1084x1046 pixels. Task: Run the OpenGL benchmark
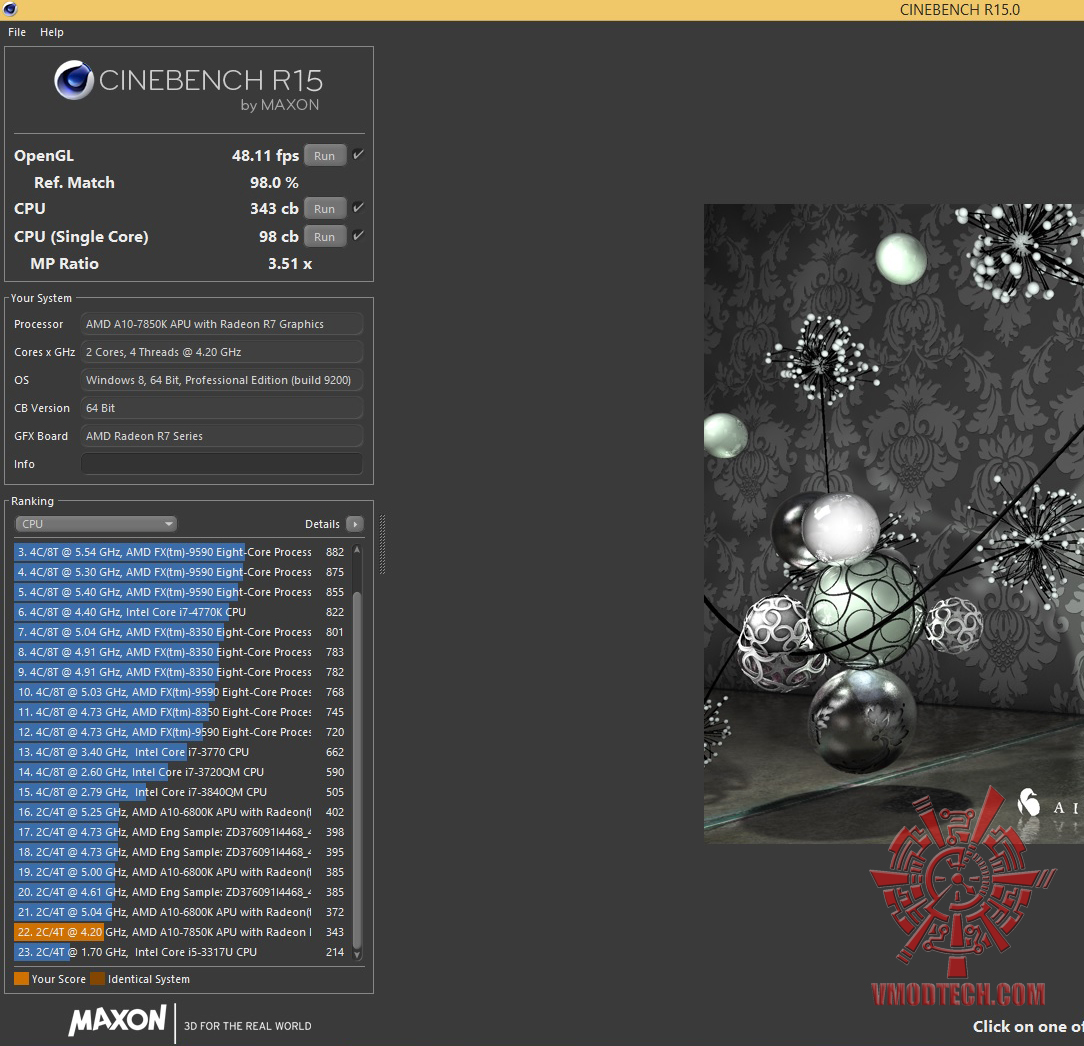coord(324,156)
